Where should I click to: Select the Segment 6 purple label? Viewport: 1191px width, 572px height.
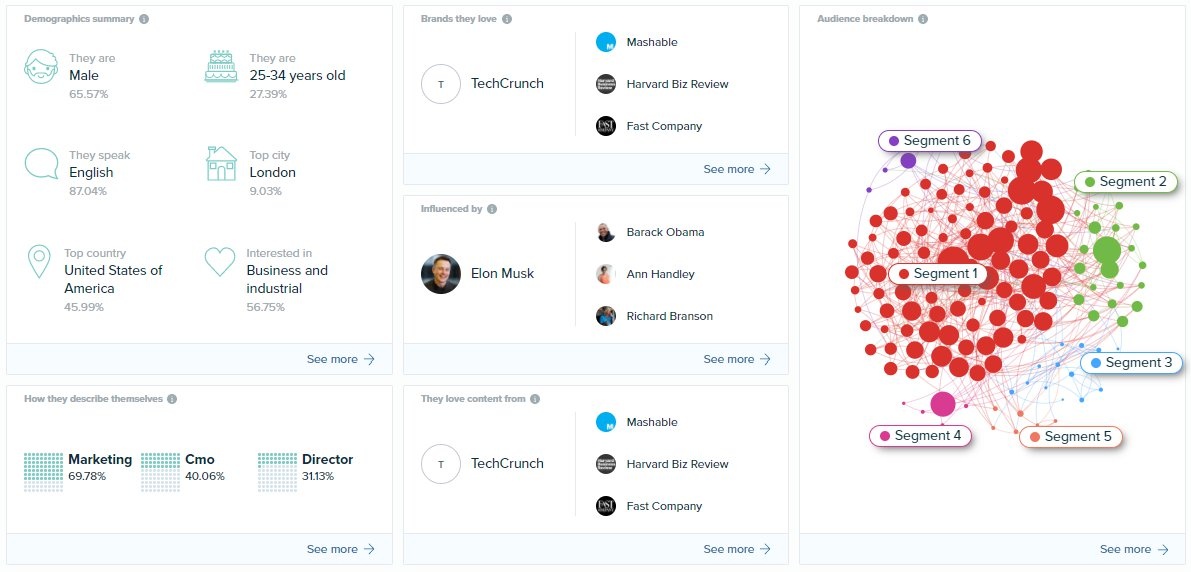[930, 141]
